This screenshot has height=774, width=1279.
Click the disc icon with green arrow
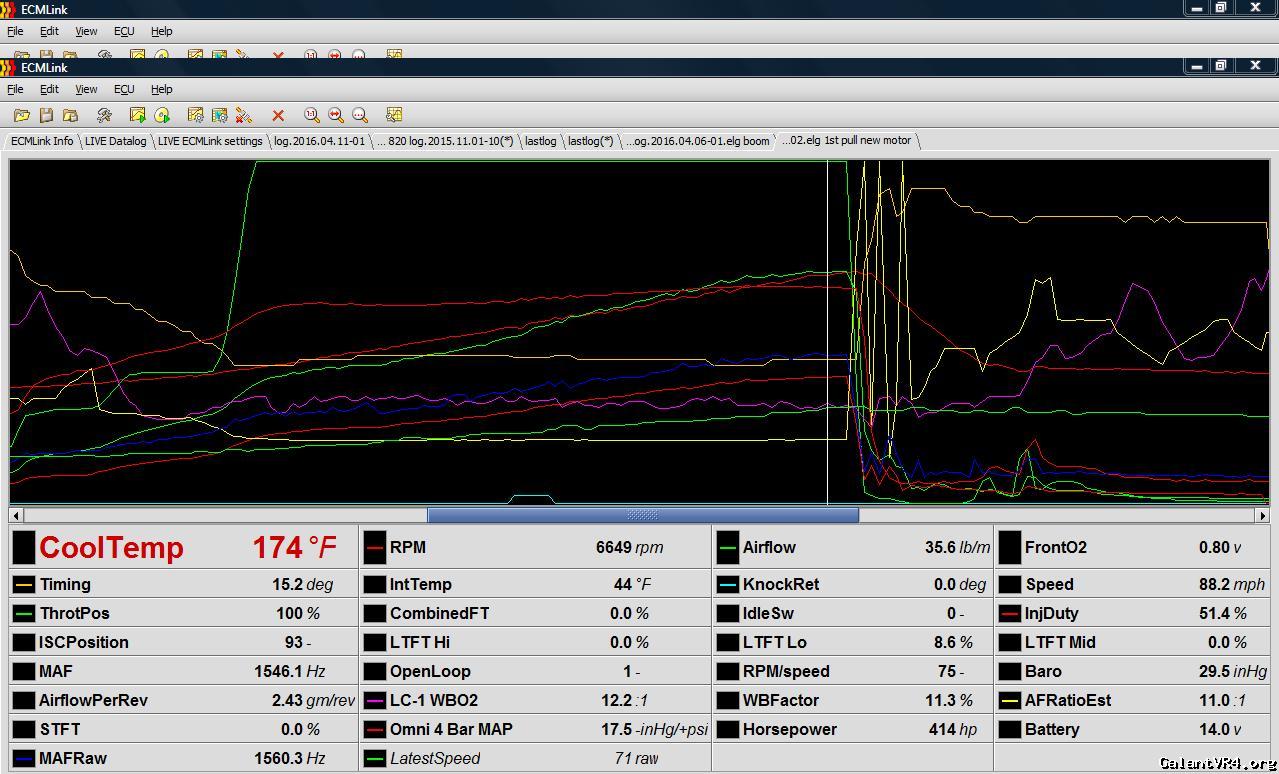[x=162, y=116]
